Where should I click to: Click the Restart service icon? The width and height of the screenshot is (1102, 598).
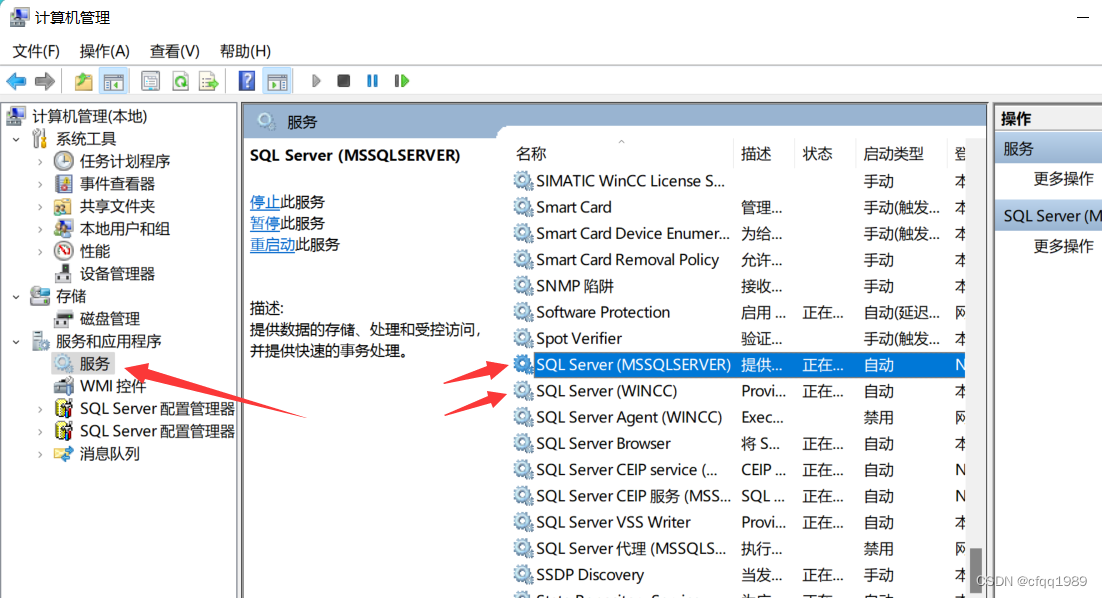coord(401,82)
